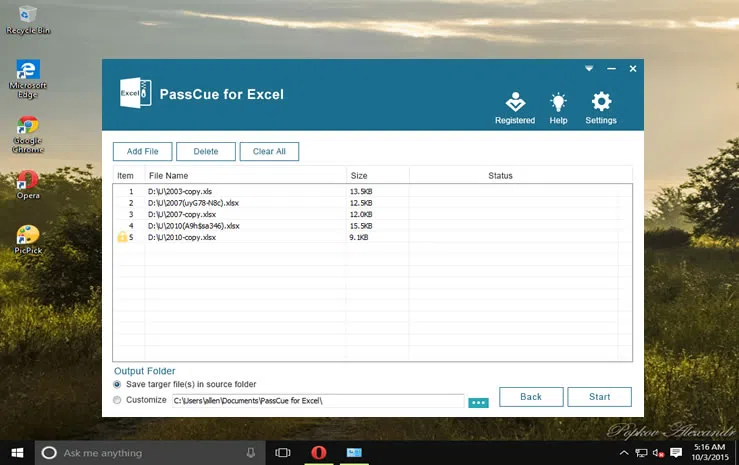
Task: Click the PassCue Excel logo icon
Action: pos(135,93)
